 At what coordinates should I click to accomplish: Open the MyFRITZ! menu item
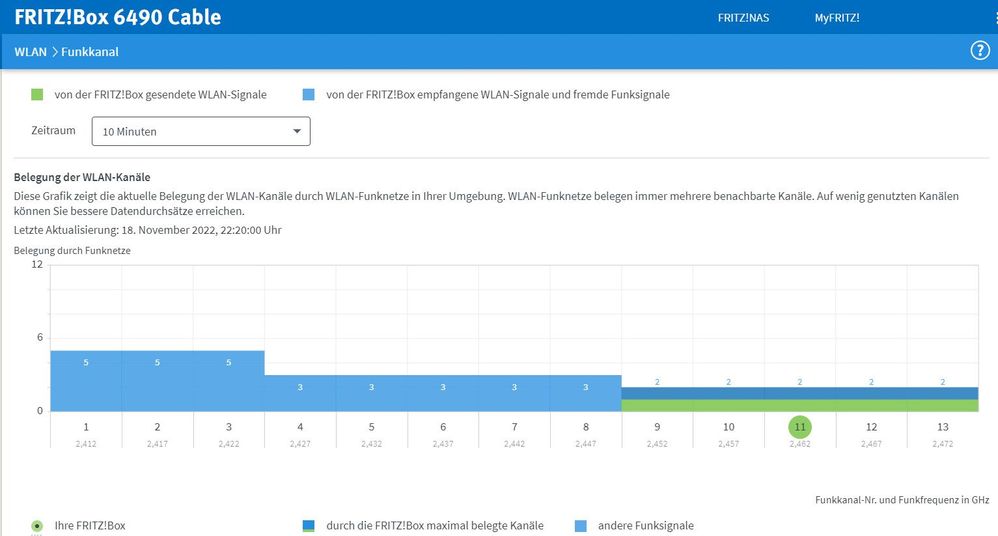837,17
